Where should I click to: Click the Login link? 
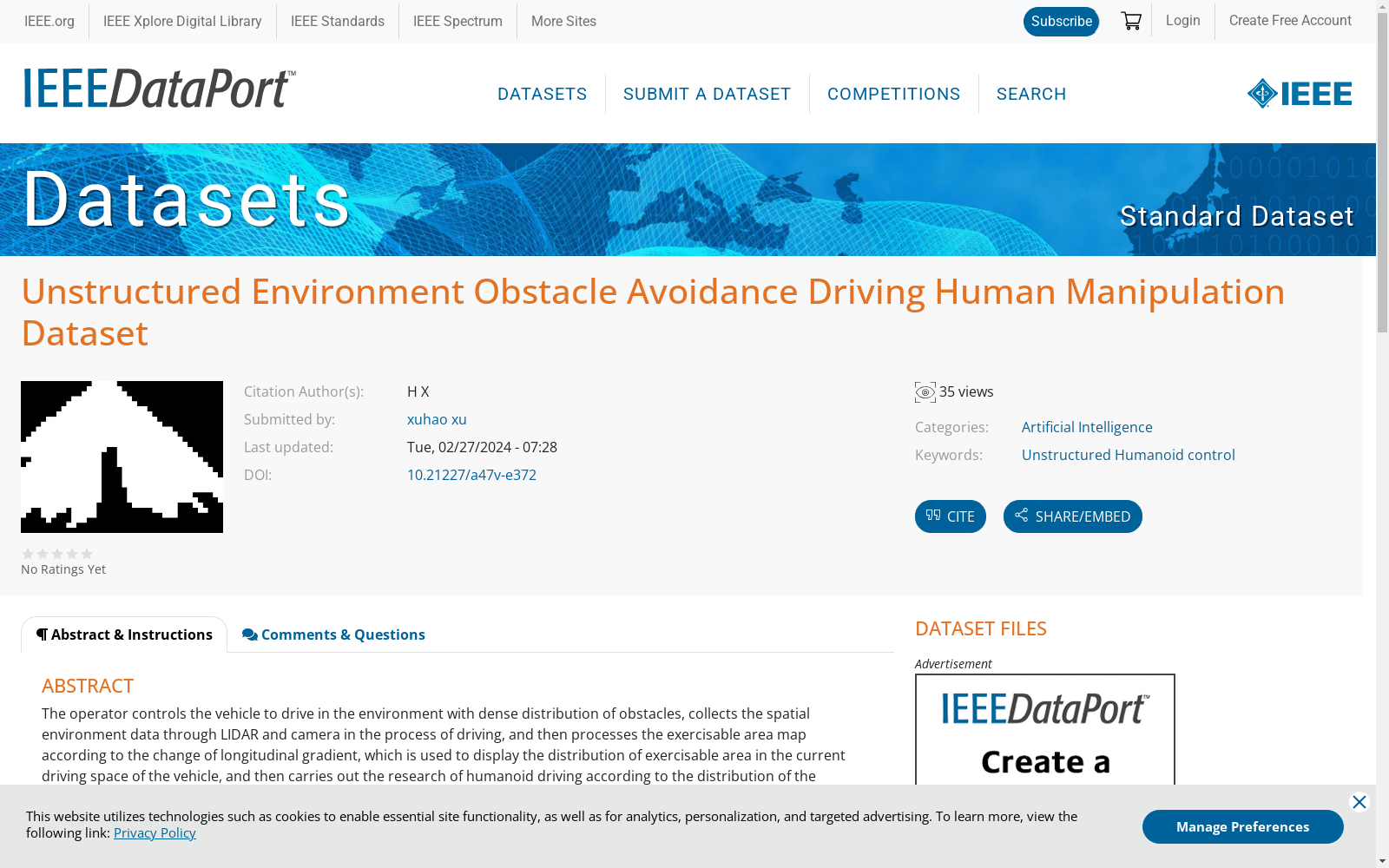click(x=1183, y=20)
